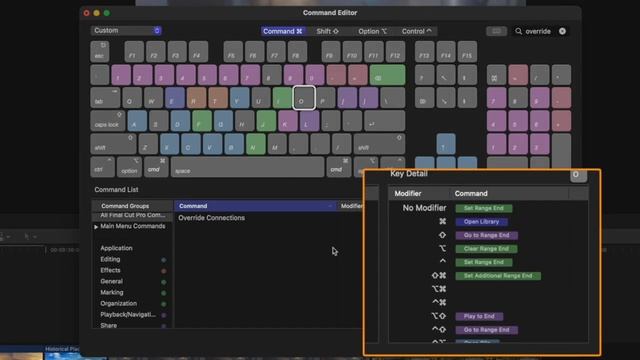Select the Z key

click(148, 144)
